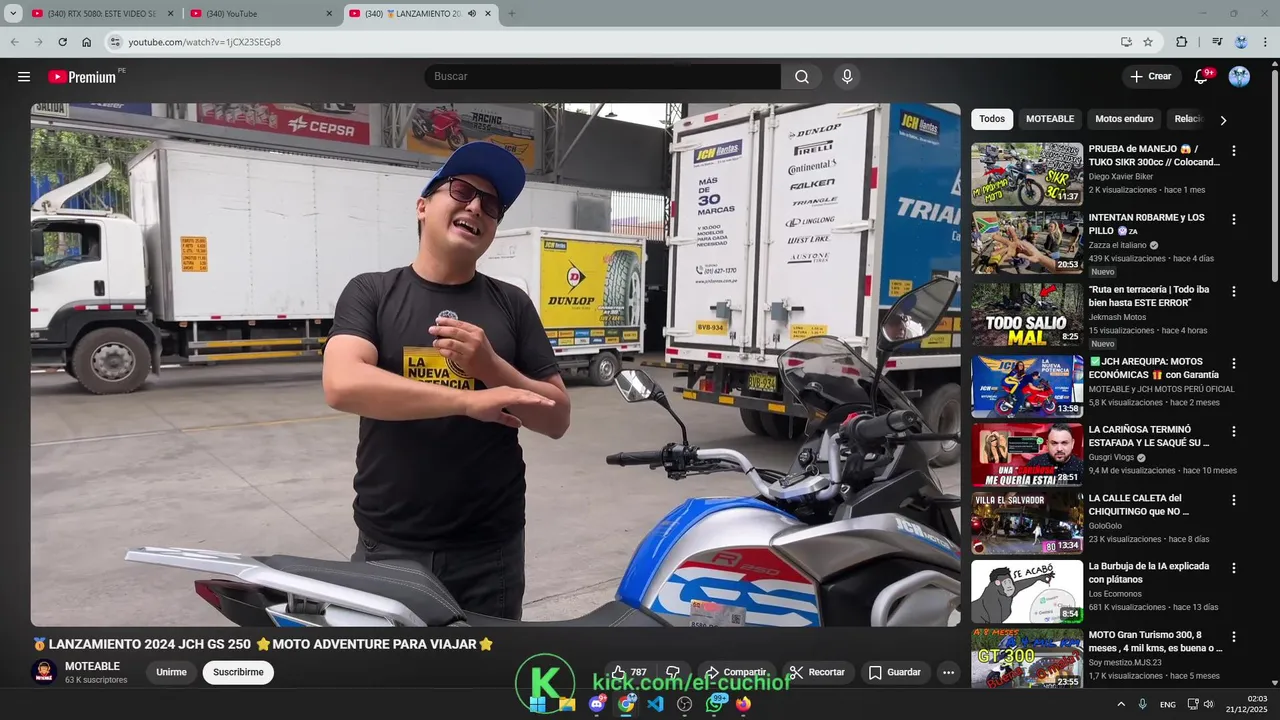Click the browser back arrow
The image size is (1280, 720).
[15, 42]
